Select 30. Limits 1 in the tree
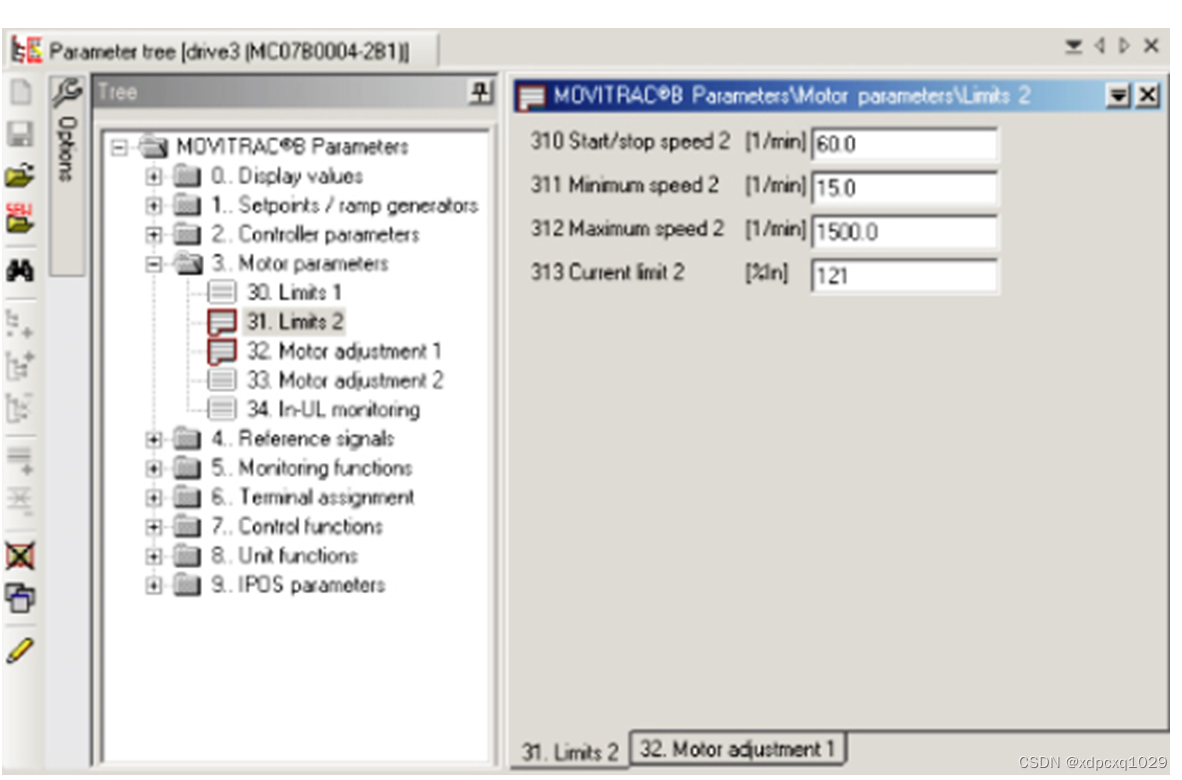 (x=294, y=292)
